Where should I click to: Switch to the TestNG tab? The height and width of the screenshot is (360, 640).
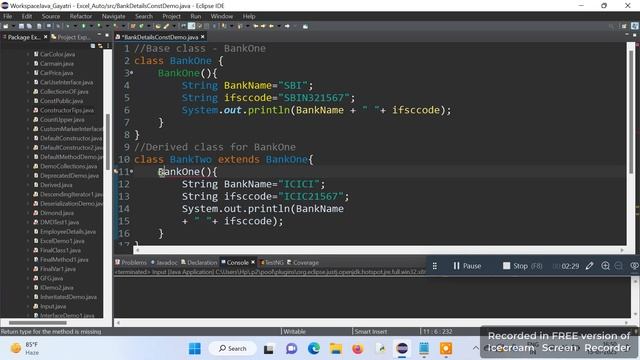point(271,262)
